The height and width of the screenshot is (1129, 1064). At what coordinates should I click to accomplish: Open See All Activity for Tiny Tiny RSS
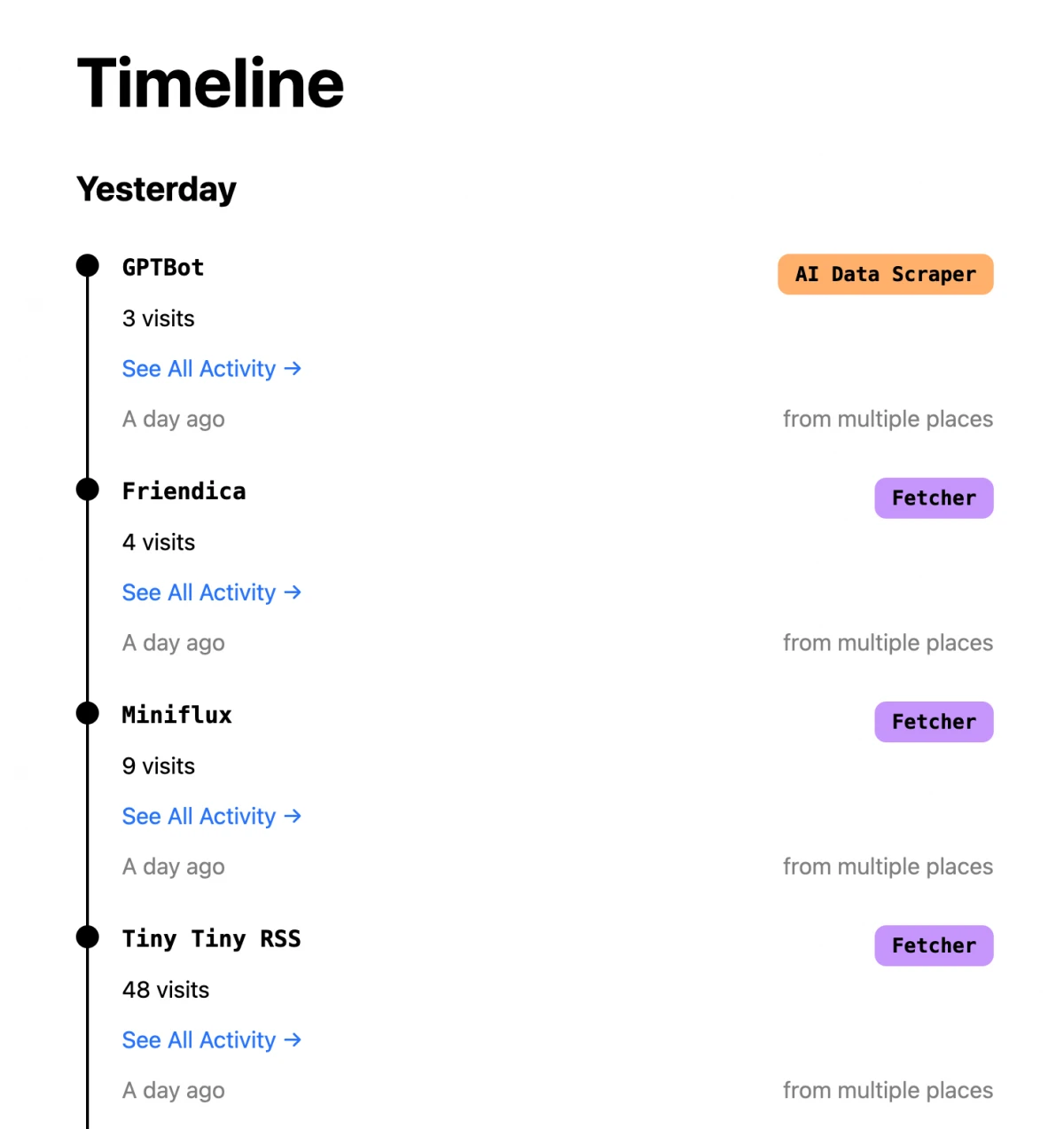tap(212, 1040)
